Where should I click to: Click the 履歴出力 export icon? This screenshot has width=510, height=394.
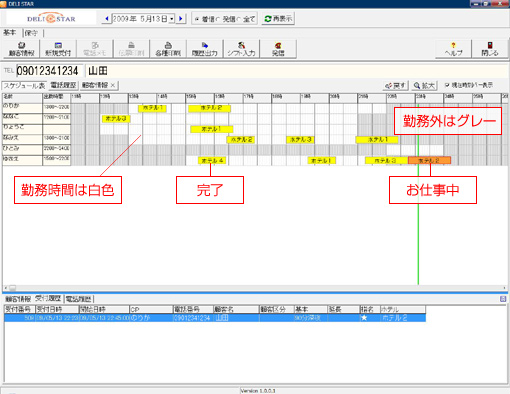coord(205,49)
